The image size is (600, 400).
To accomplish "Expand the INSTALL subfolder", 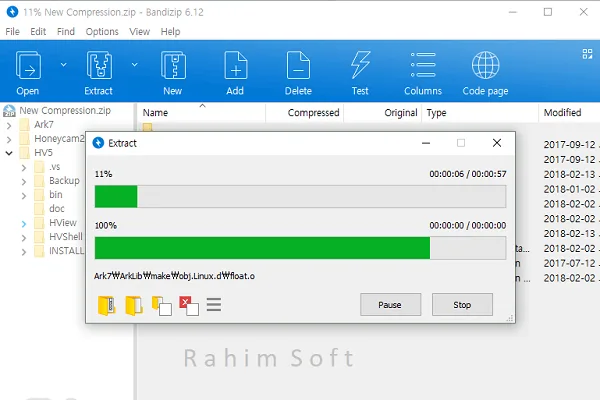I will (x=24, y=252).
